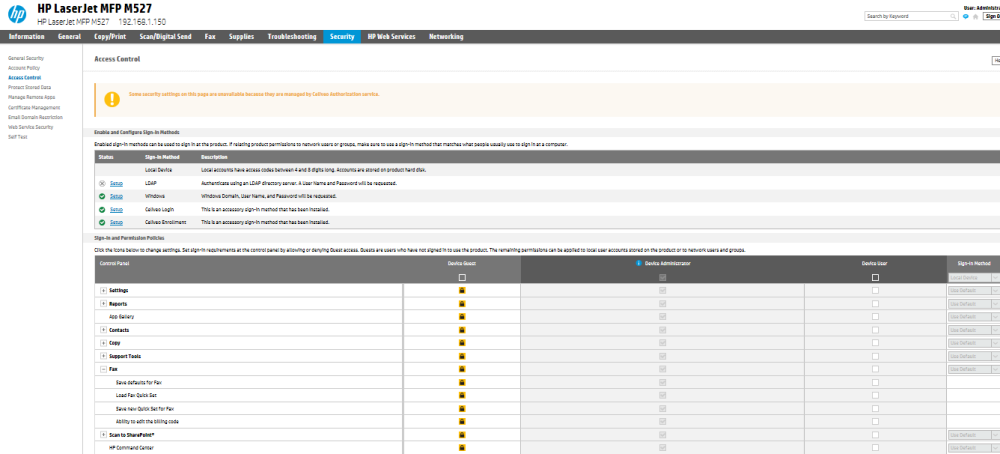Click the Settings row guest lock icon
Image resolution: width=1000 pixels, height=454 pixels.
[462, 290]
